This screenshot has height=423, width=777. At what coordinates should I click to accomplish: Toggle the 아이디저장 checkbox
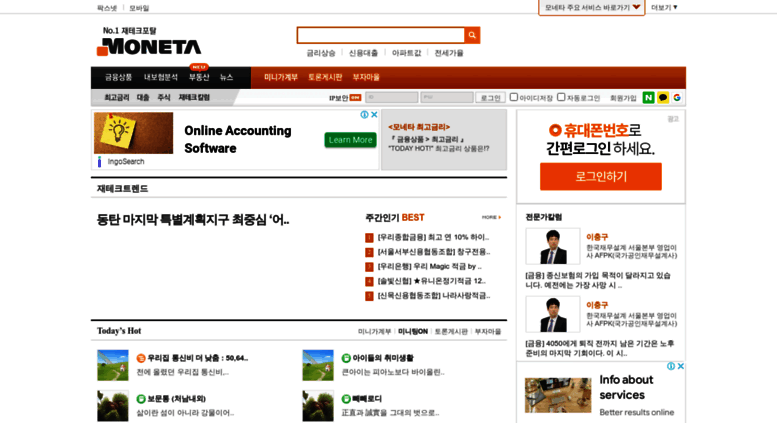click(514, 97)
